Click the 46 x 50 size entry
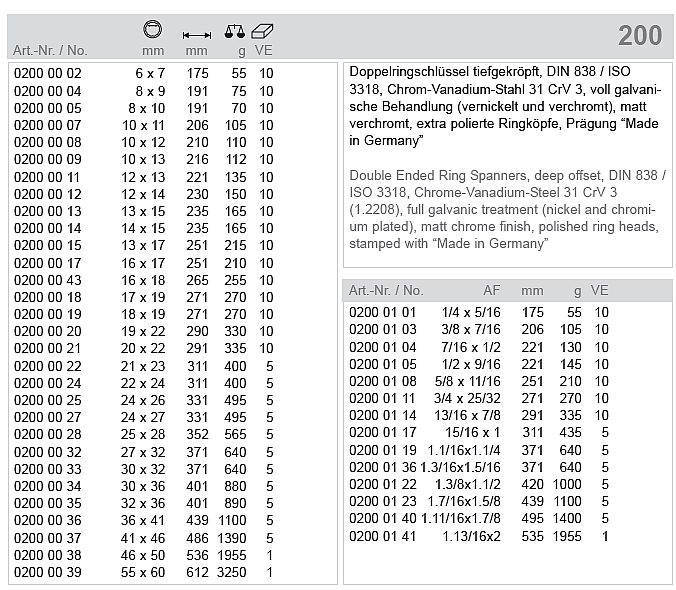 tap(143, 555)
